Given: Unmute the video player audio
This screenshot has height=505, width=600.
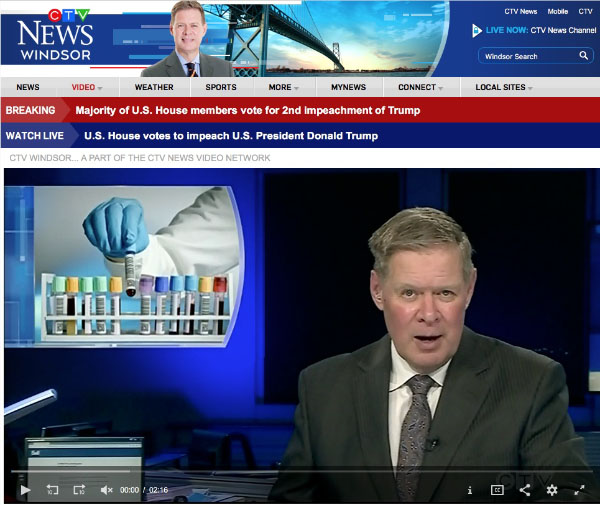Looking at the screenshot, I should 107,490.
